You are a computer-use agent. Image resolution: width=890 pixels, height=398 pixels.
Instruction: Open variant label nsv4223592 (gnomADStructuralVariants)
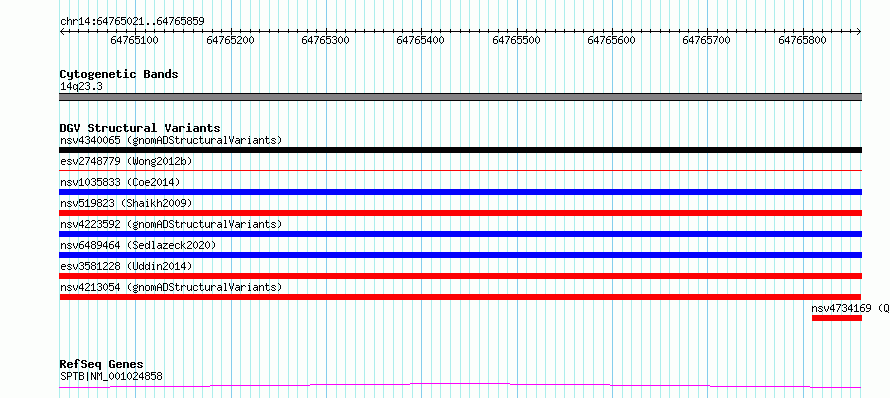coord(171,224)
